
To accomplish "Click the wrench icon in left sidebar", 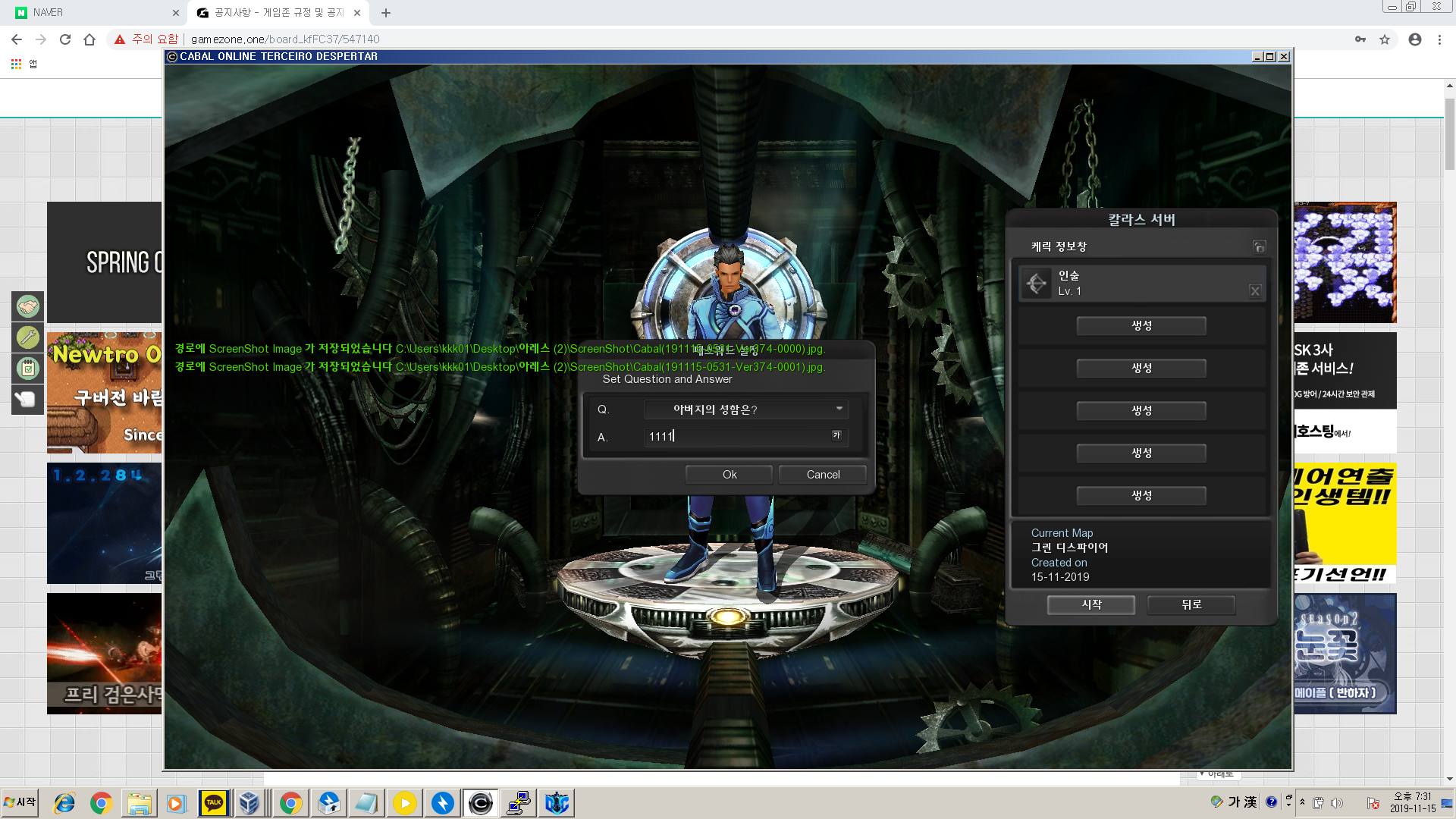I will [28, 337].
